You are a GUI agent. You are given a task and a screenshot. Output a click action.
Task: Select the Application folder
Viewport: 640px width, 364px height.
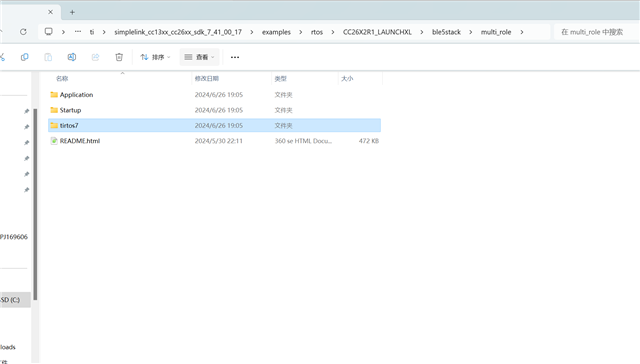point(214,95)
